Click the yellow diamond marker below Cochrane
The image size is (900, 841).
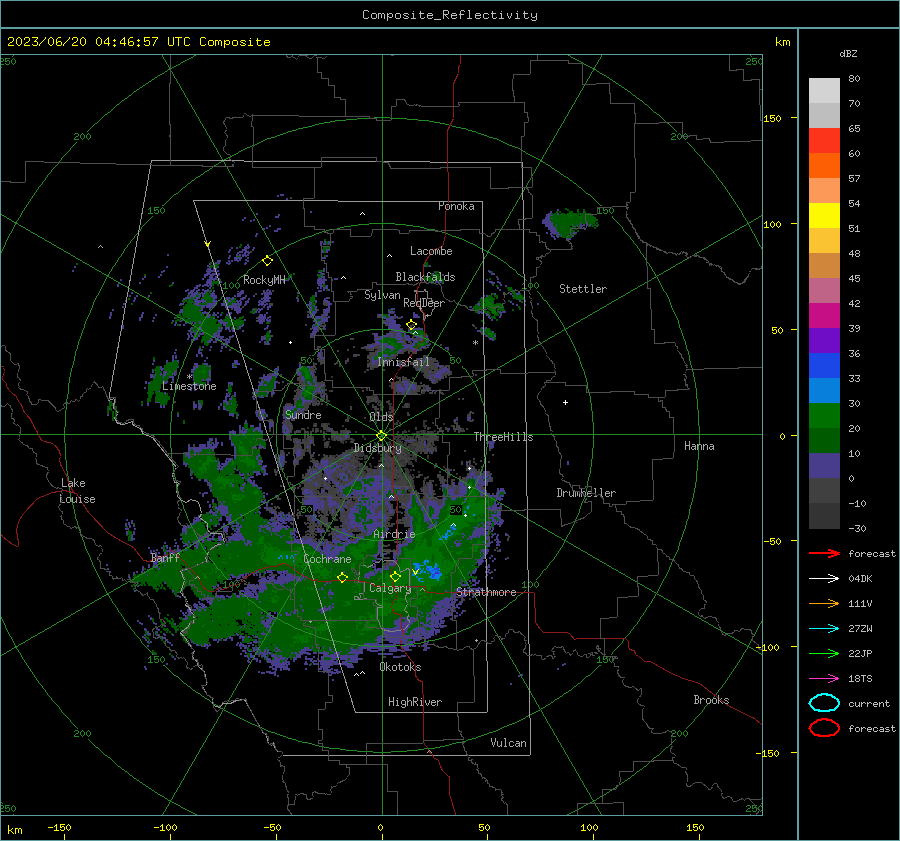(342, 578)
